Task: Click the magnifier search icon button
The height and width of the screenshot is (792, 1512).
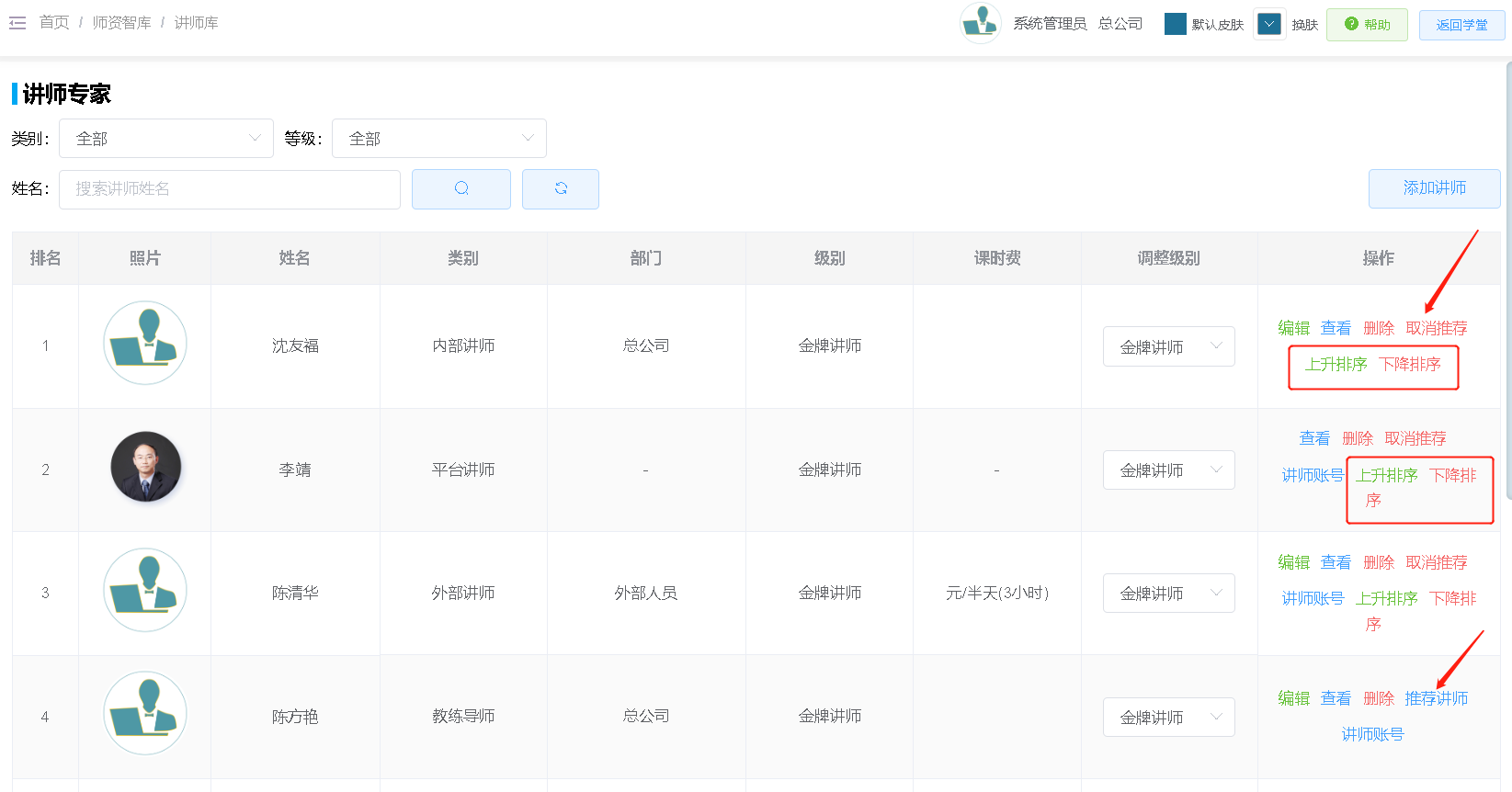Action: tap(461, 188)
